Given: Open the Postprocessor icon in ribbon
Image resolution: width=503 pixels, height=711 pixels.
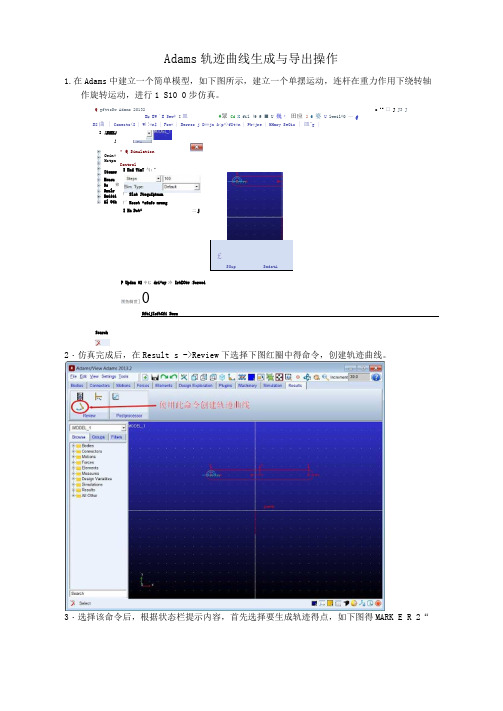Looking at the screenshot, I should click(x=116, y=396).
